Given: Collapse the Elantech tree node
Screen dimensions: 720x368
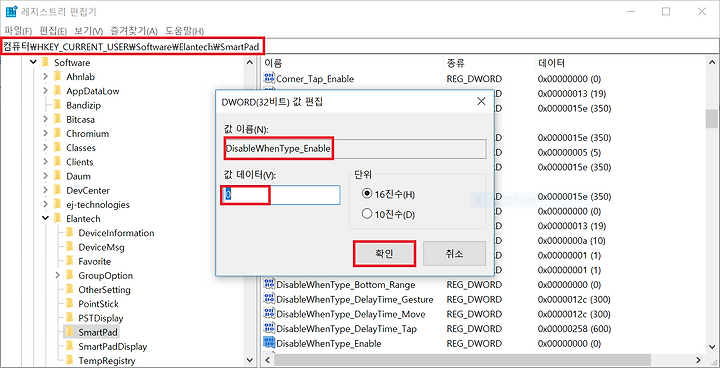Looking at the screenshot, I should pos(45,219).
